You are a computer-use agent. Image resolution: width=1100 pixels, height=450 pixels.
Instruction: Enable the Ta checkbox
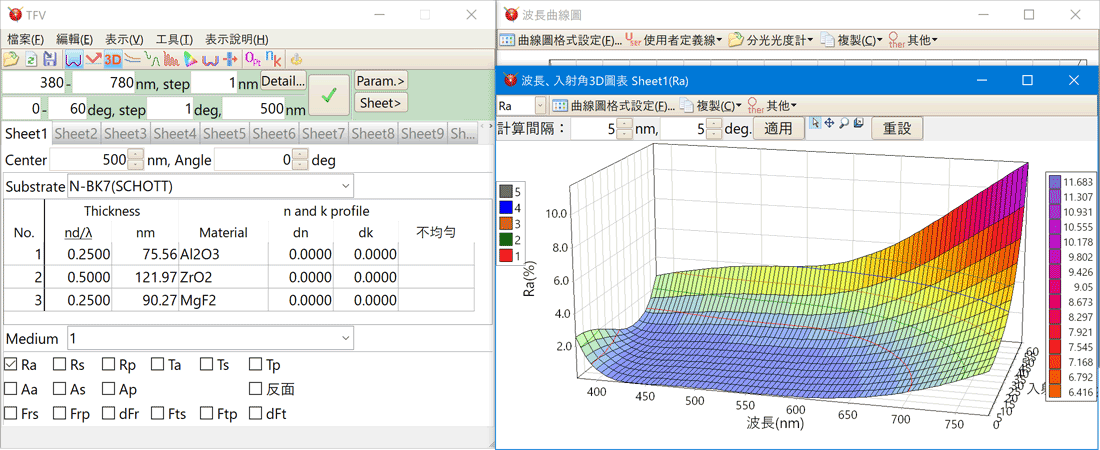158,365
